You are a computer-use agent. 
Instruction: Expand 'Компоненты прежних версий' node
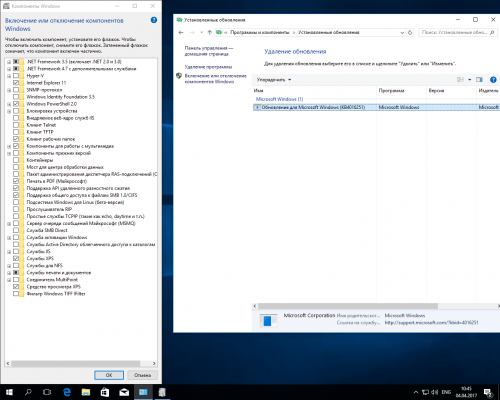(9, 153)
